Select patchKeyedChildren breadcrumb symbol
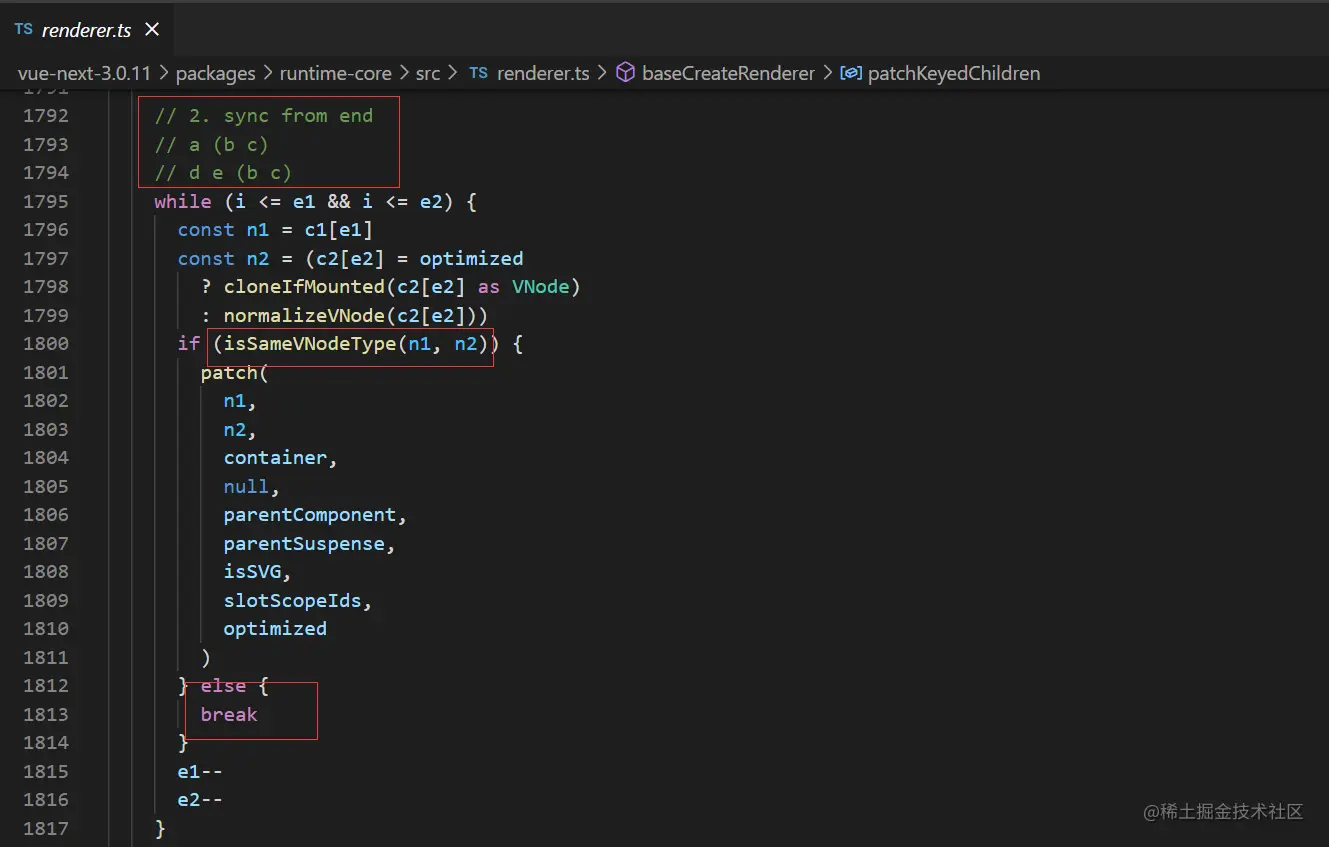This screenshot has height=847, width=1329. point(954,73)
